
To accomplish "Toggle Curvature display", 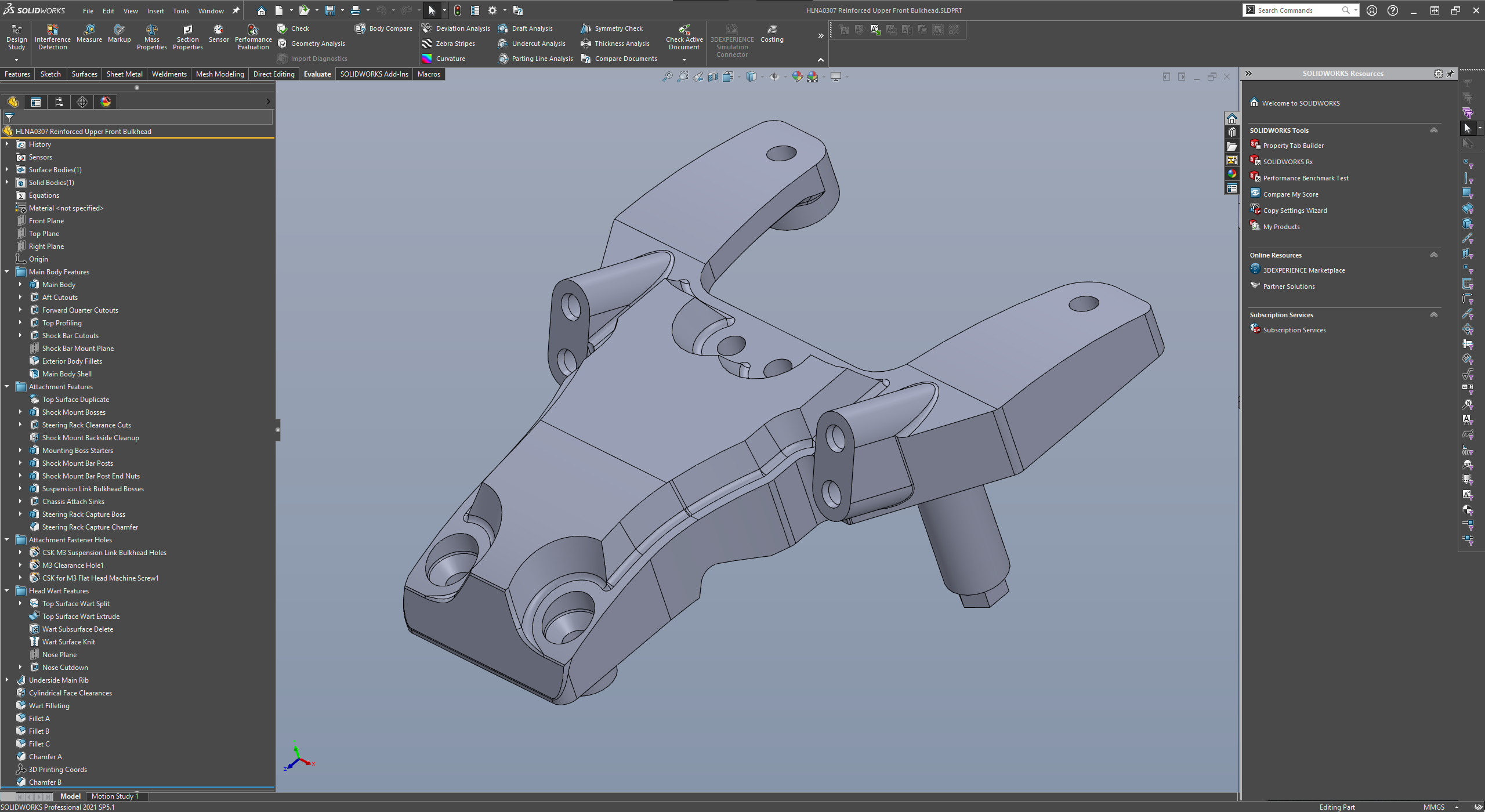I will click(x=444, y=59).
